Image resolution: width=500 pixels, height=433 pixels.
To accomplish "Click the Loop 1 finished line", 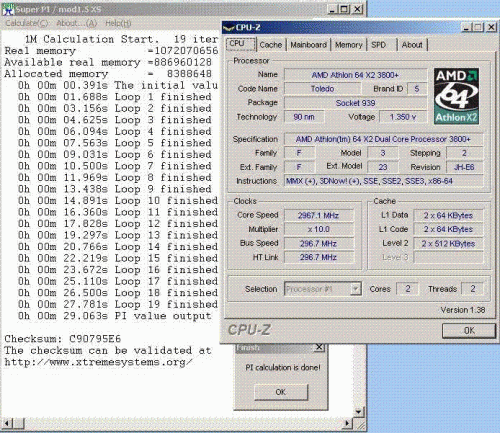I will 114,97.
